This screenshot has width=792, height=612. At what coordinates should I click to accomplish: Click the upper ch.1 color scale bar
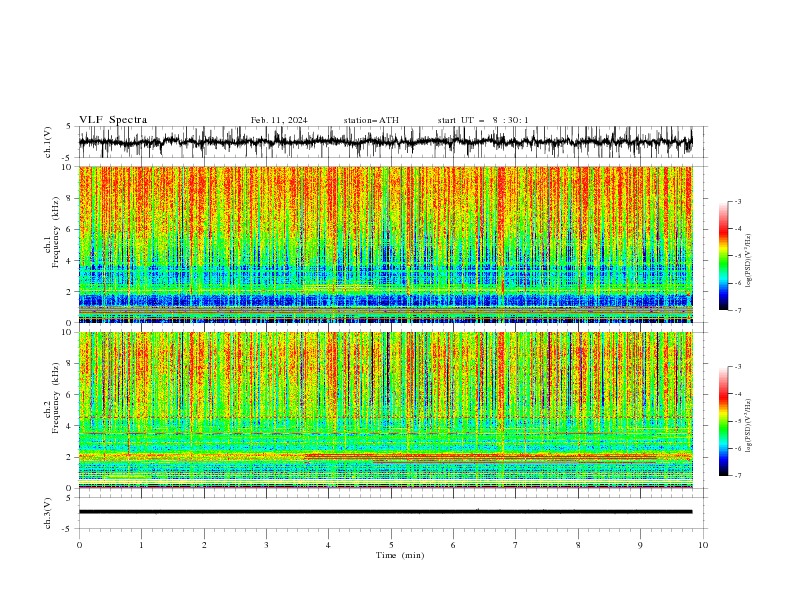click(x=723, y=256)
